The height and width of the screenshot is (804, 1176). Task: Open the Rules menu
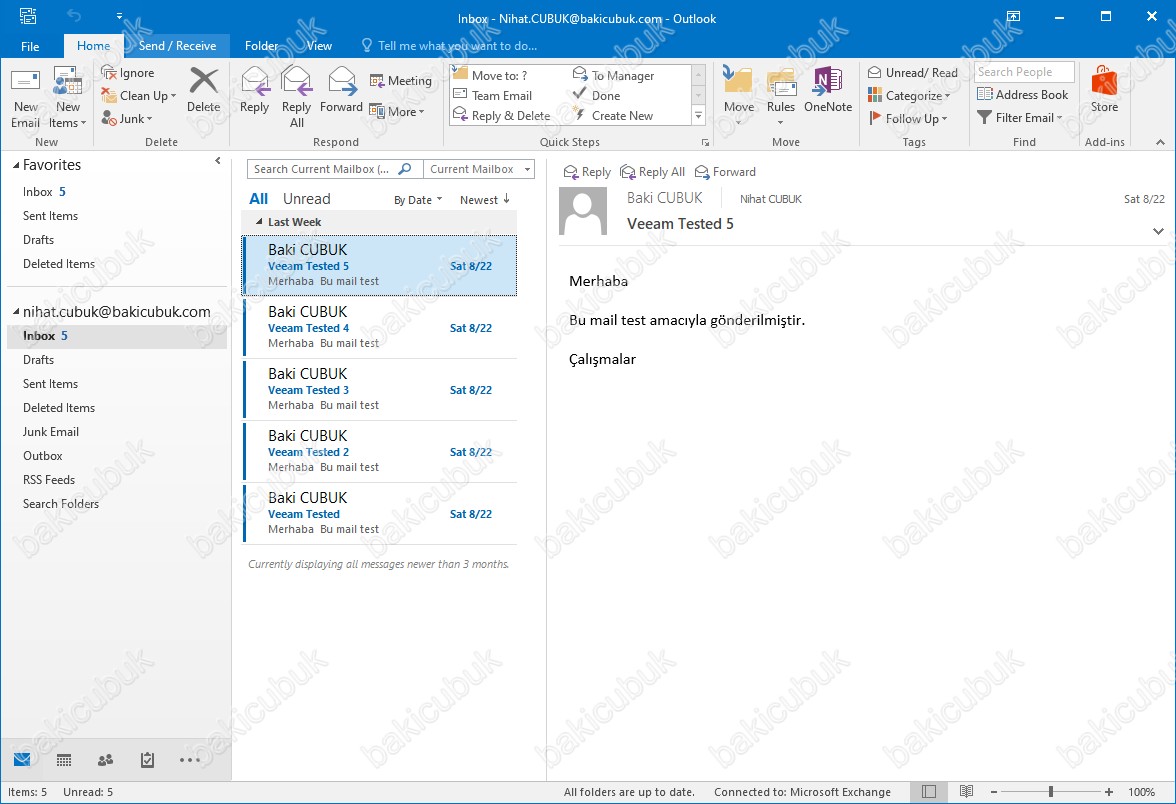click(781, 96)
